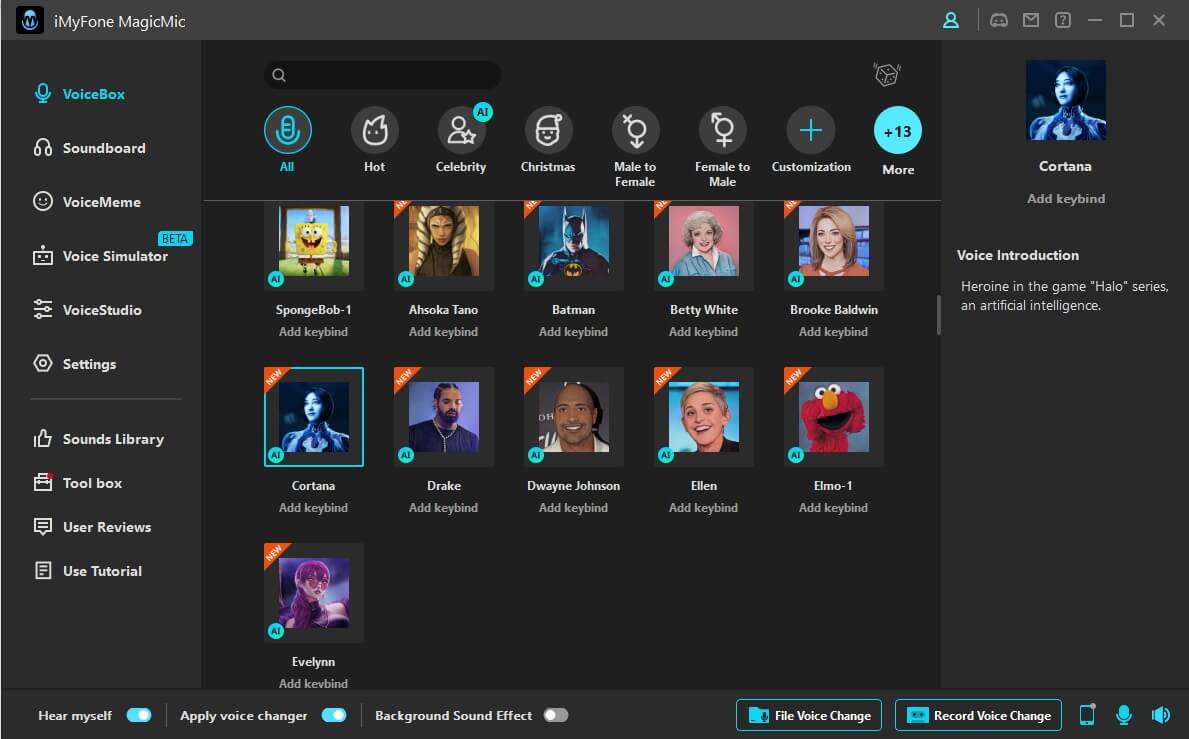Open the Tool box
Screen dimensions: 1189x739
(x=77, y=483)
